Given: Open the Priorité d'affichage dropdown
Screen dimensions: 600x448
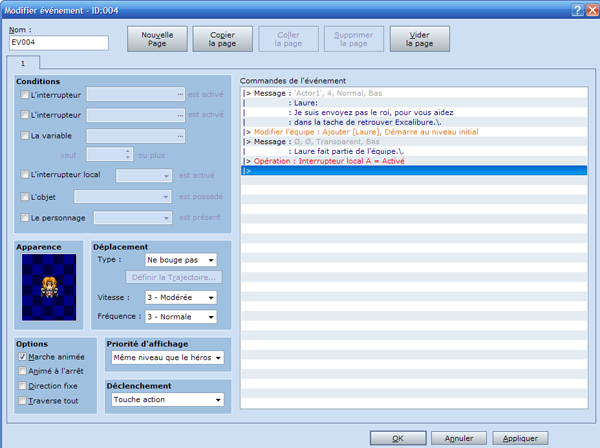Looking at the screenshot, I should pyautogui.click(x=168, y=358).
